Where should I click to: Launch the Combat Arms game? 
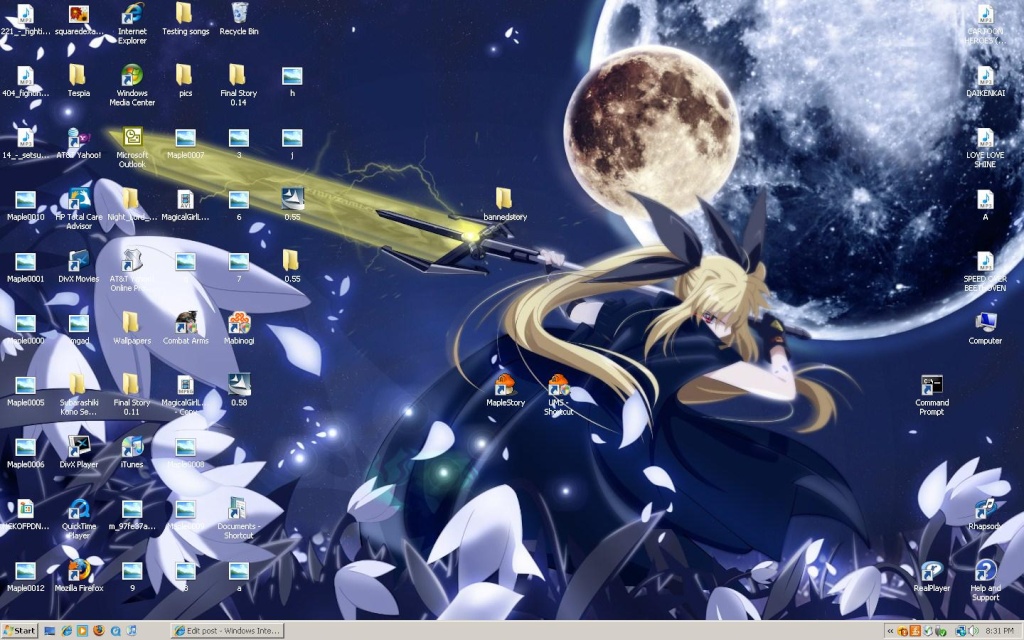185,328
